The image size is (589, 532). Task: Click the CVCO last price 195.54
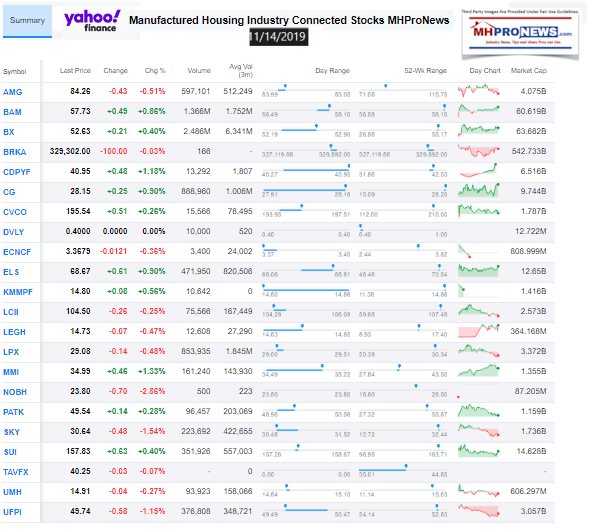point(78,212)
